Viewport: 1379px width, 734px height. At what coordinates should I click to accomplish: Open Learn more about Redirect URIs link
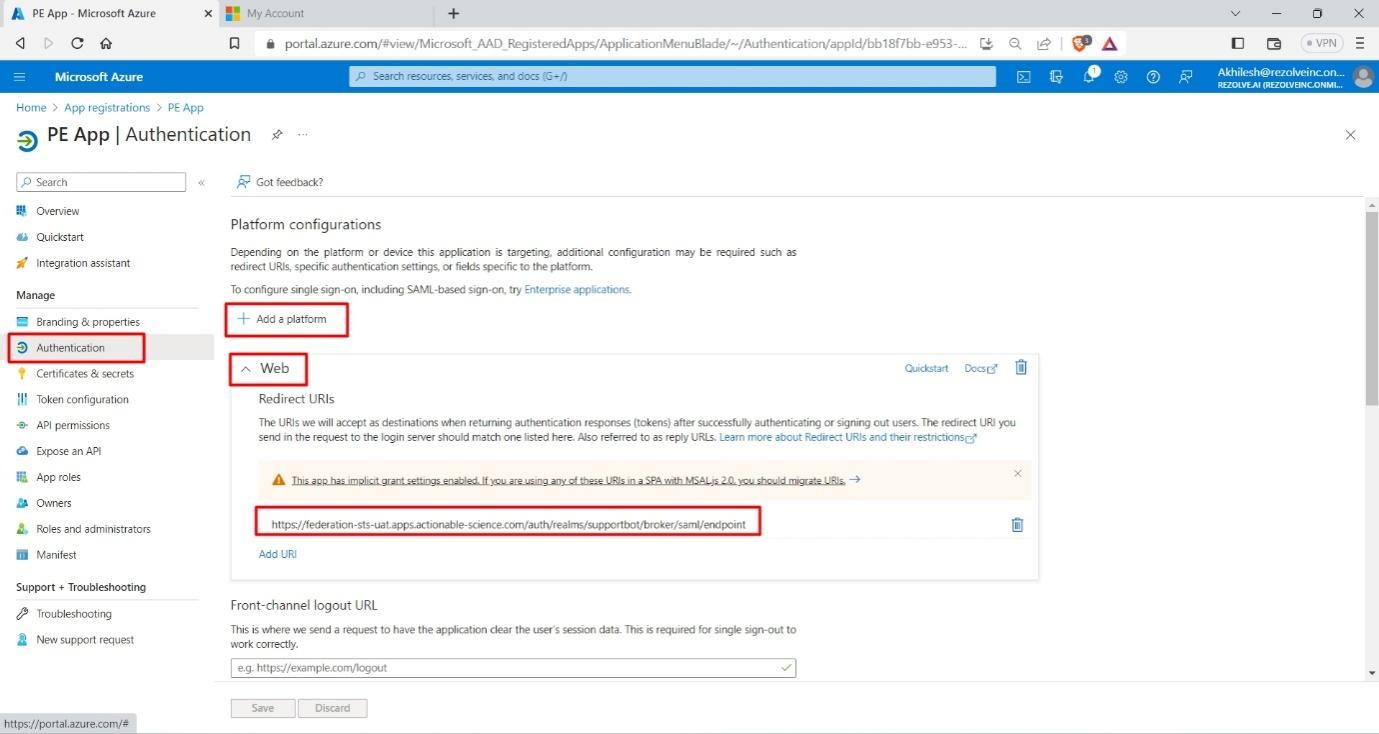click(x=847, y=437)
